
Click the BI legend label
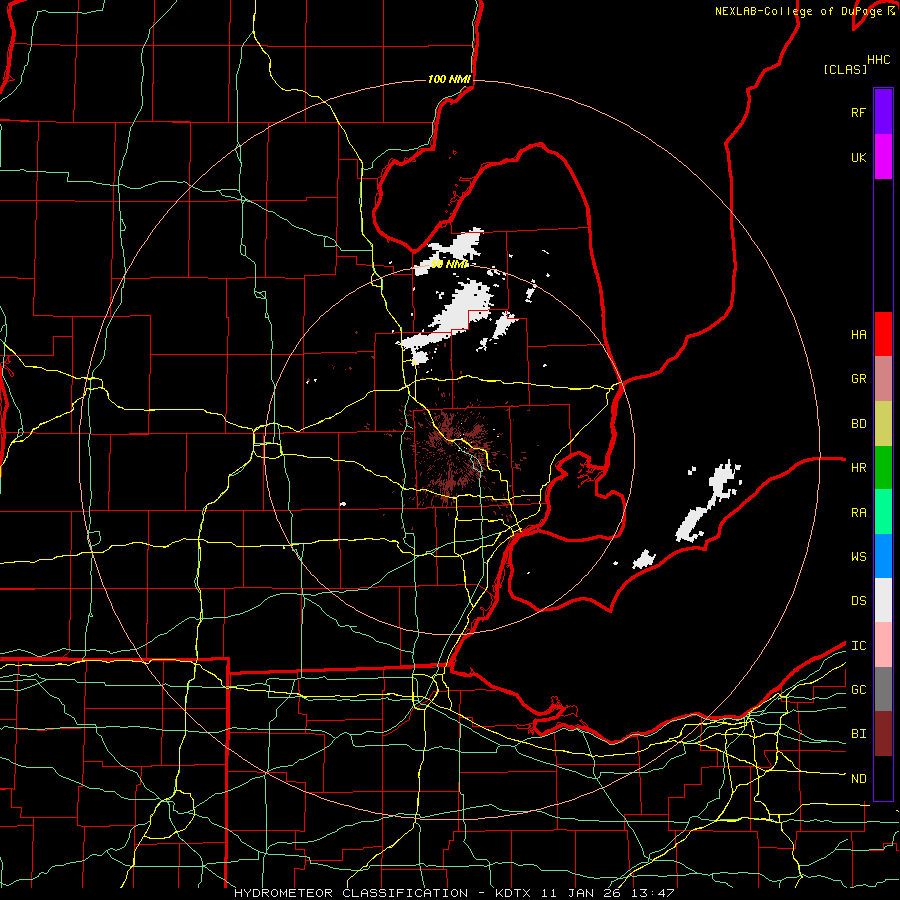tap(858, 734)
